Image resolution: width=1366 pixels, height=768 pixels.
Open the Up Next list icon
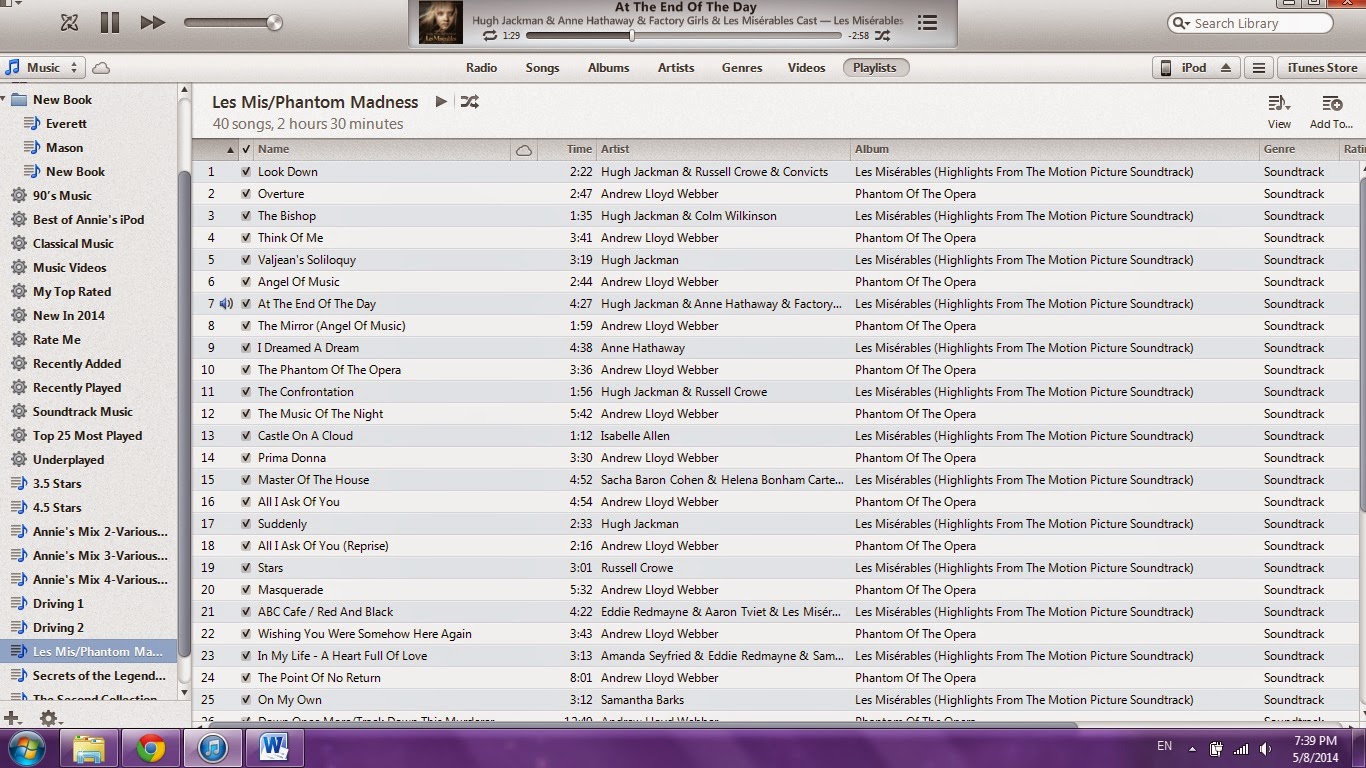pos(927,22)
